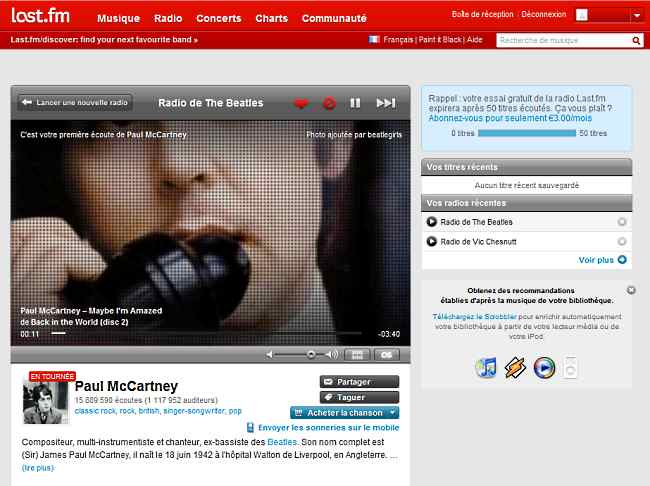Love the current track with the heart icon
Screen dimensions: 650x486
[301, 103]
